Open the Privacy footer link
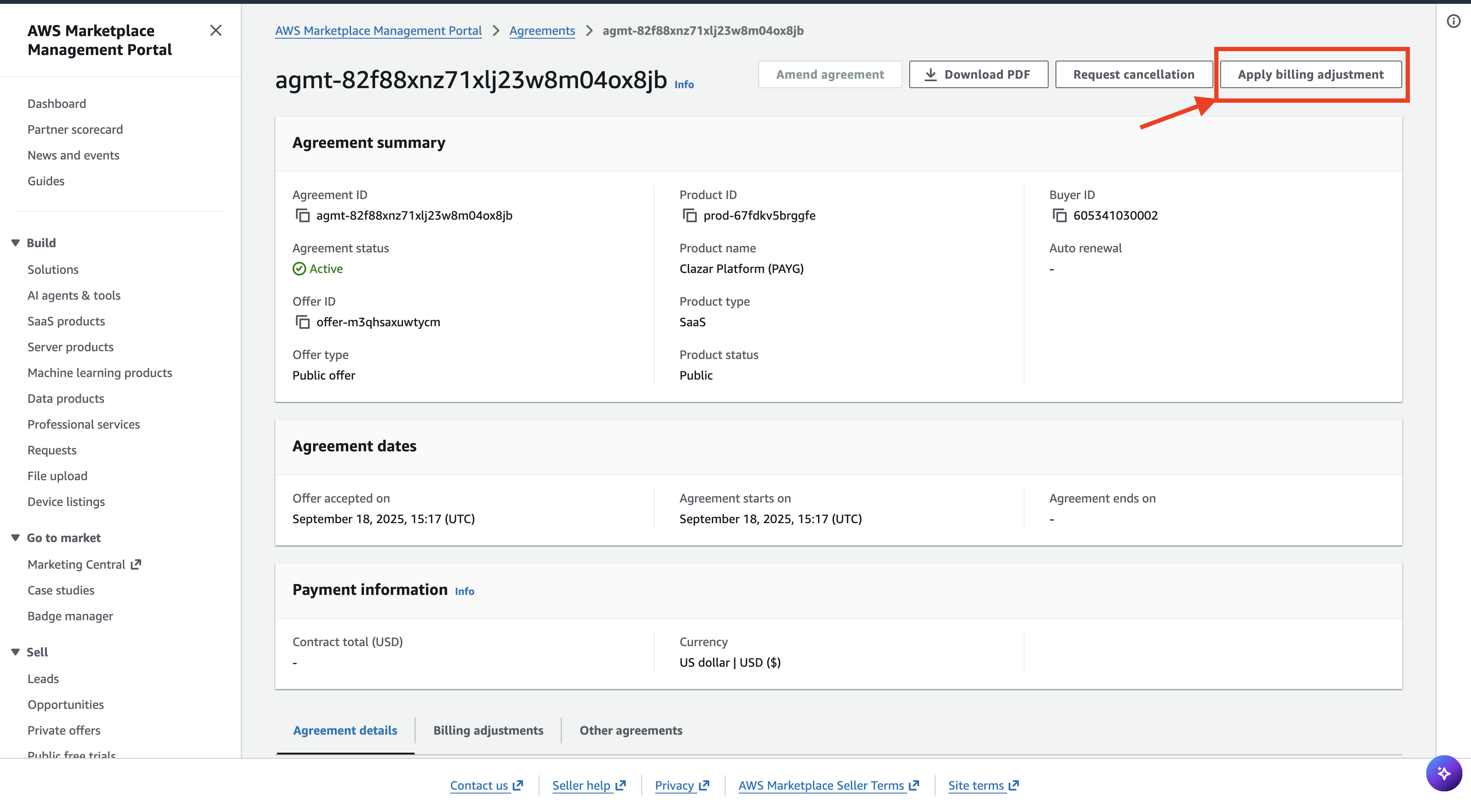 682,785
